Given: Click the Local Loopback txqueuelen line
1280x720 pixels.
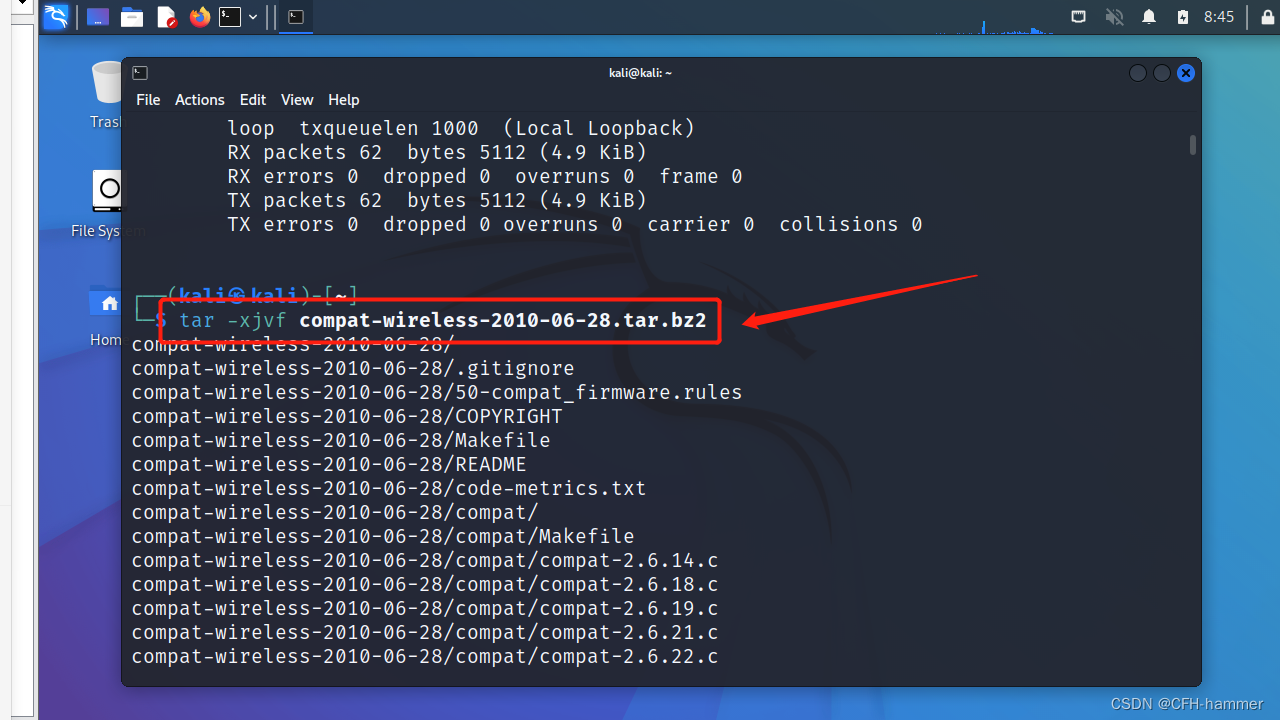Looking at the screenshot, I should (461, 128).
